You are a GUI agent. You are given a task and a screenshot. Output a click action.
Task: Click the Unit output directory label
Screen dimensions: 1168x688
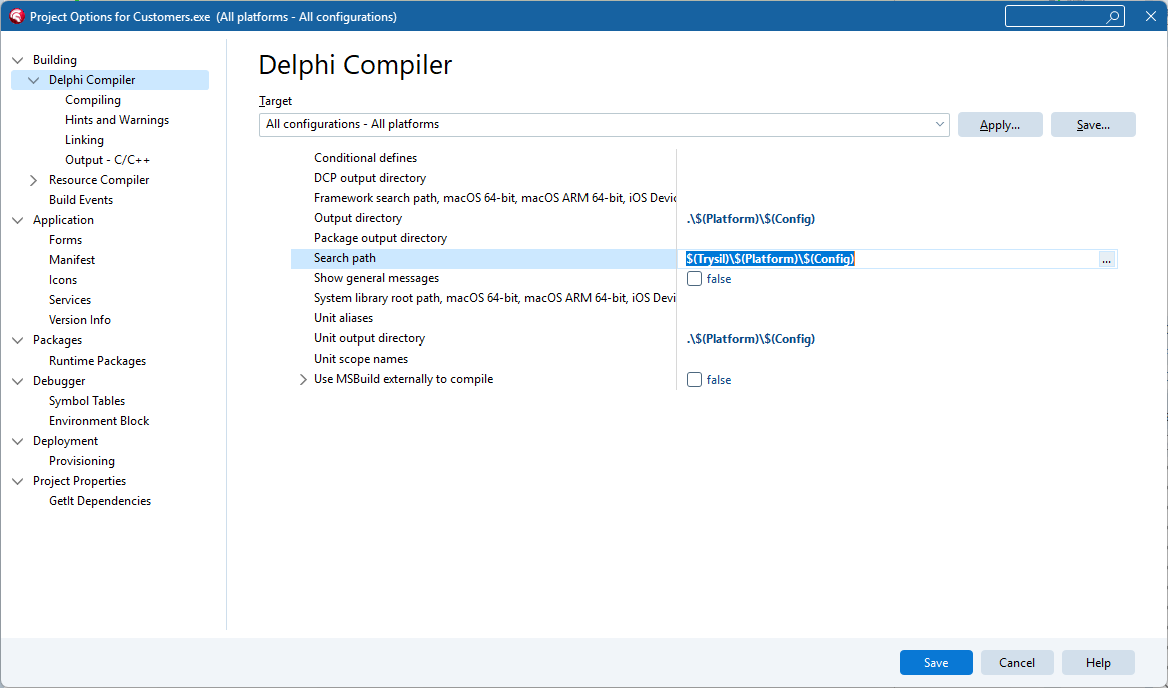pyautogui.click(x=369, y=338)
